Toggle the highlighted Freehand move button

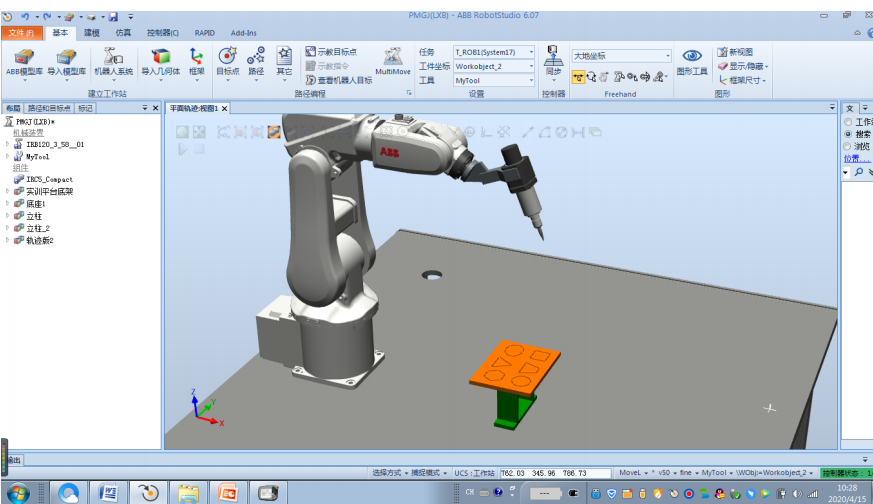tap(579, 77)
